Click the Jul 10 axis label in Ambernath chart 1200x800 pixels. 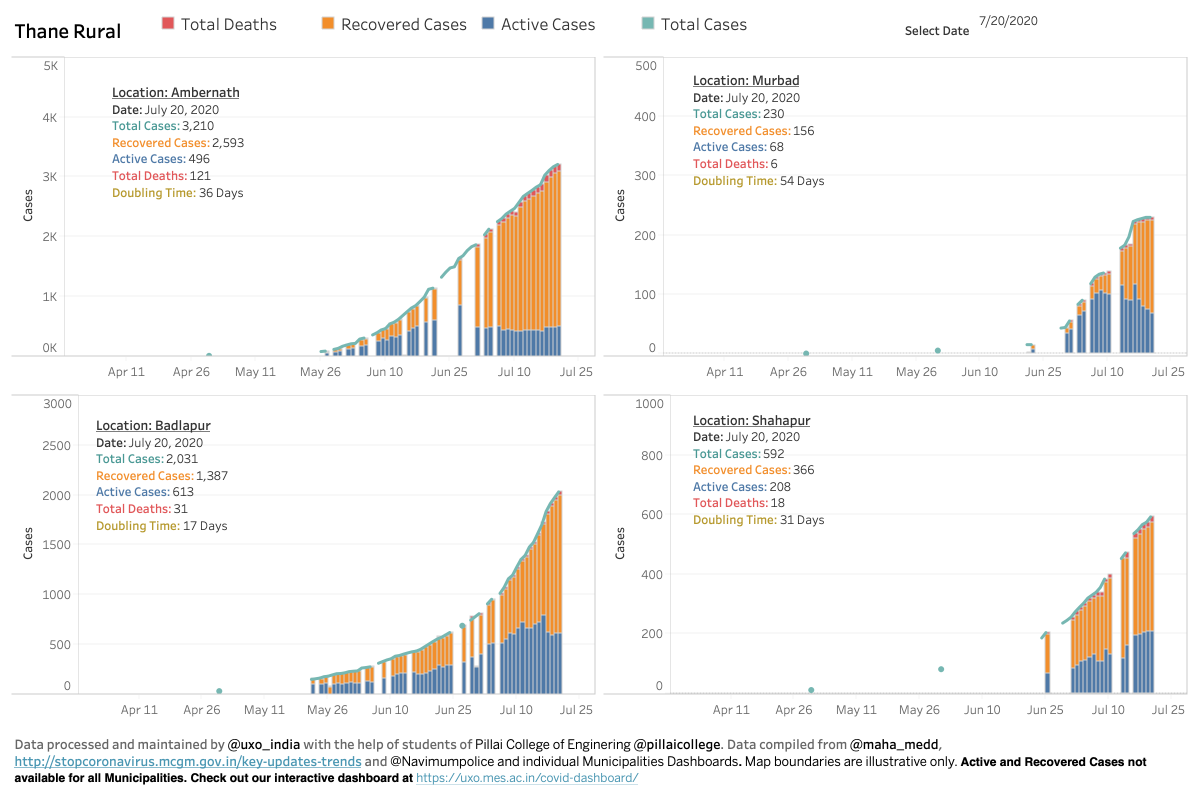tap(514, 371)
